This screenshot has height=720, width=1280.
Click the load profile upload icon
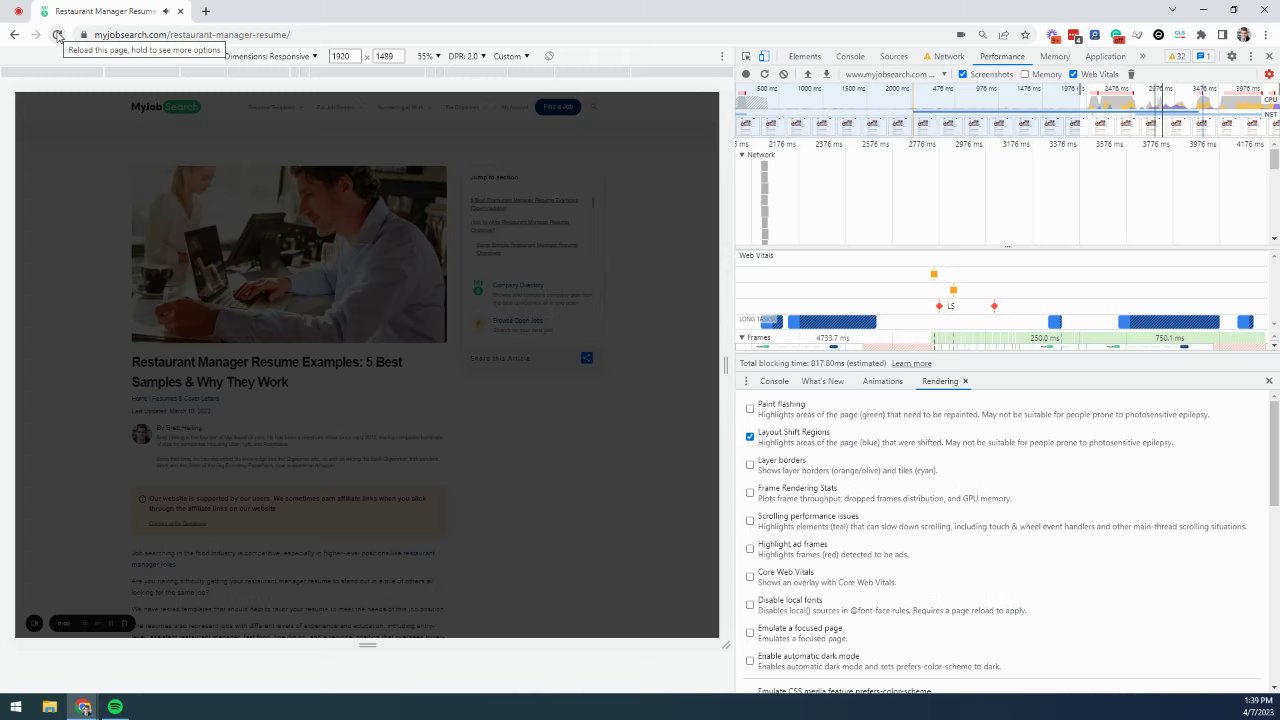click(808, 74)
